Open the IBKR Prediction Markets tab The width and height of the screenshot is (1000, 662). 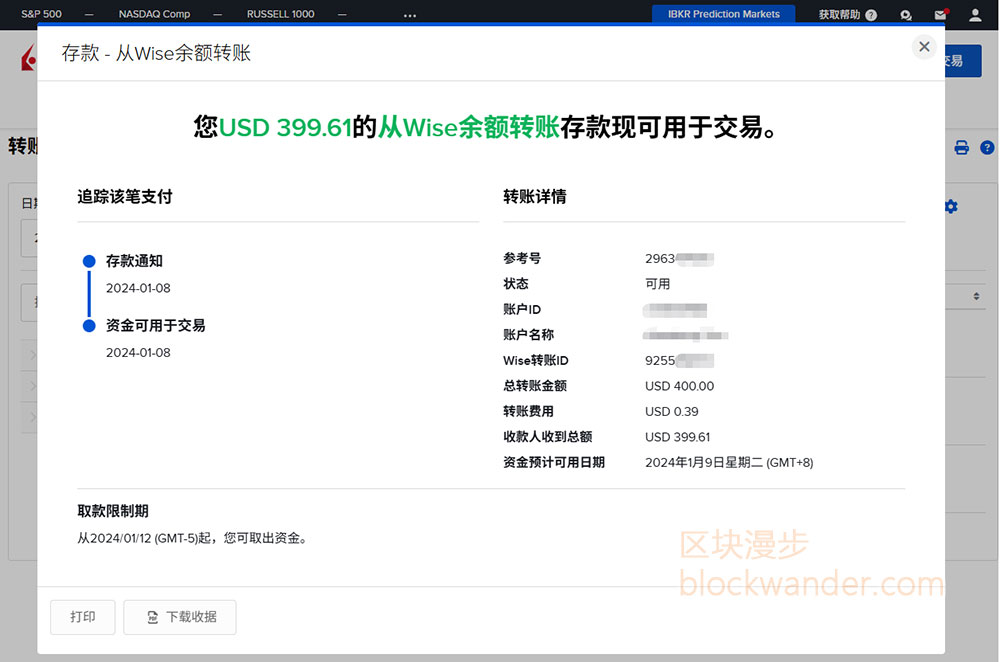click(723, 14)
